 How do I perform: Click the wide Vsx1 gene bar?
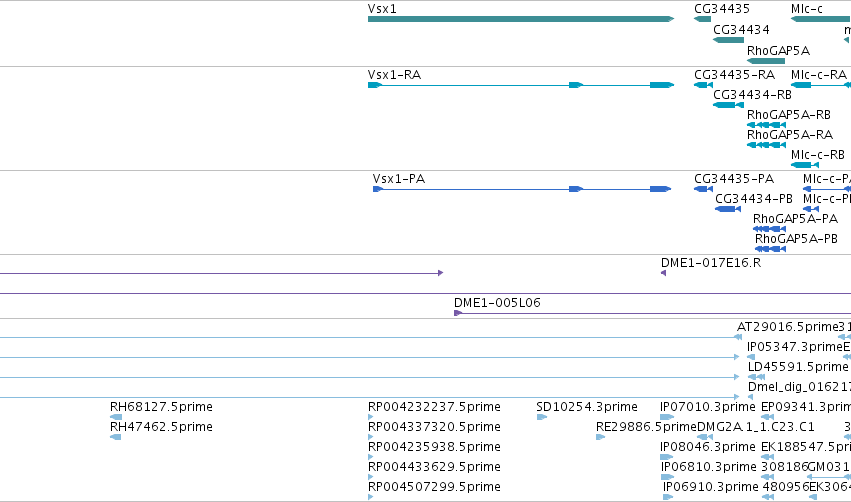521,19
